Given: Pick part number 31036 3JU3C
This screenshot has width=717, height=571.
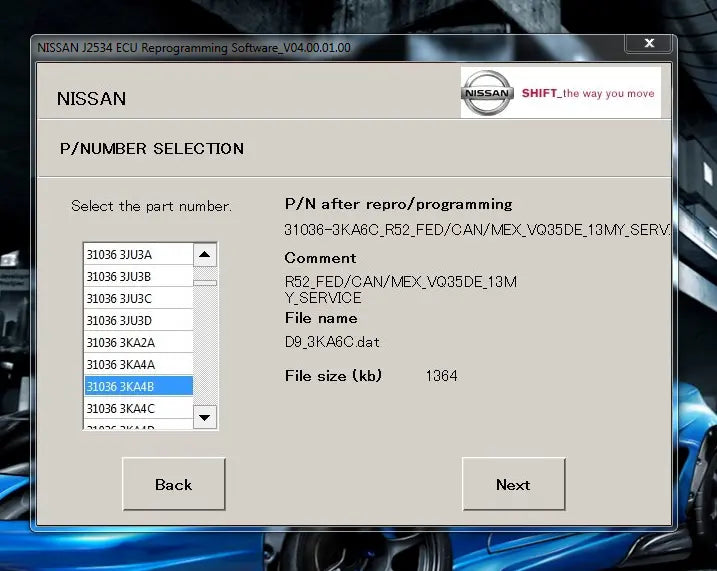Looking at the screenshot, I should 138,299.
